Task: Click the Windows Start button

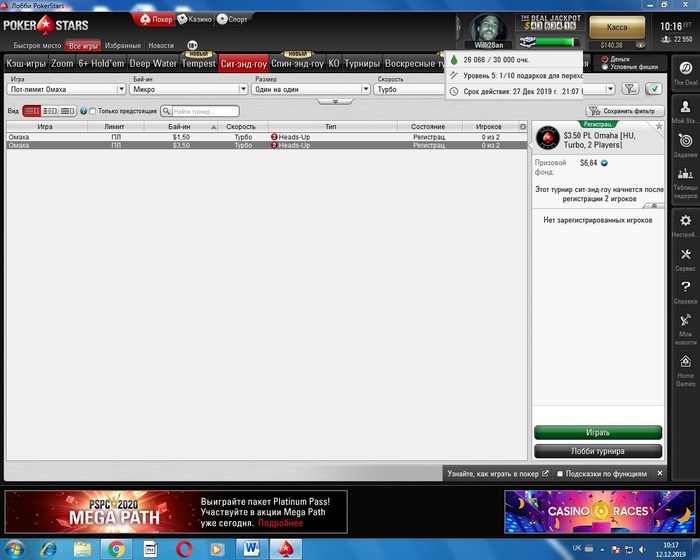Action: click(14, 549)
